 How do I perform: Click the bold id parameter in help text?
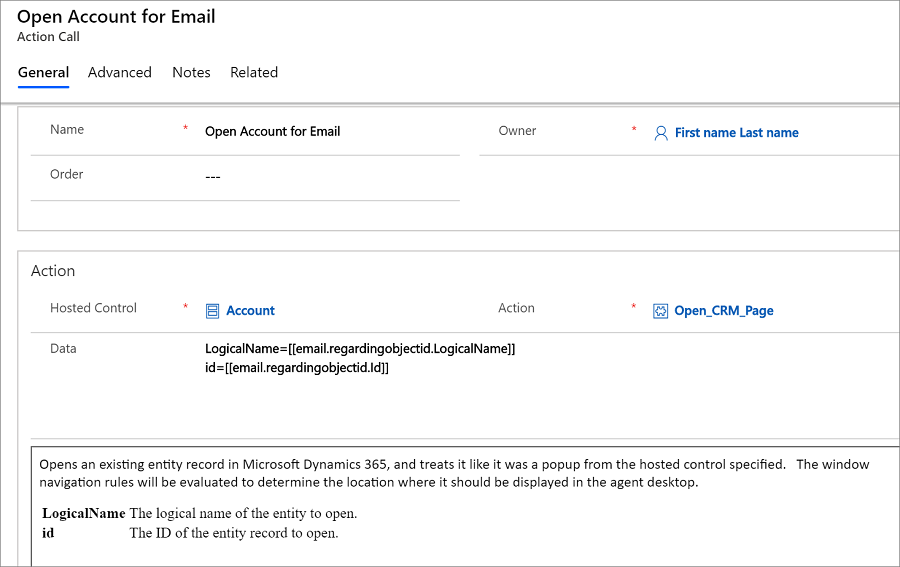[x=48, y=533]
